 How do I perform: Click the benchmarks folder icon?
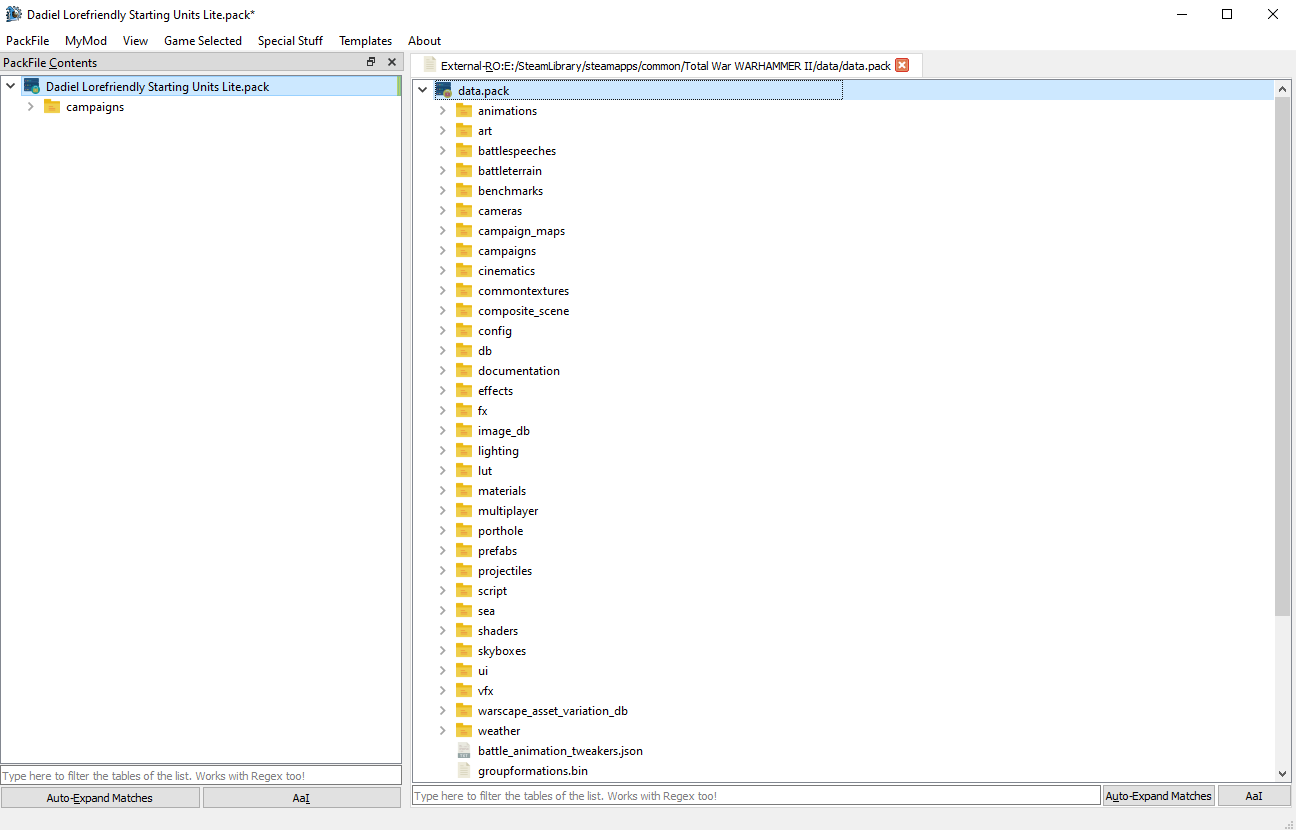(464, 191)
